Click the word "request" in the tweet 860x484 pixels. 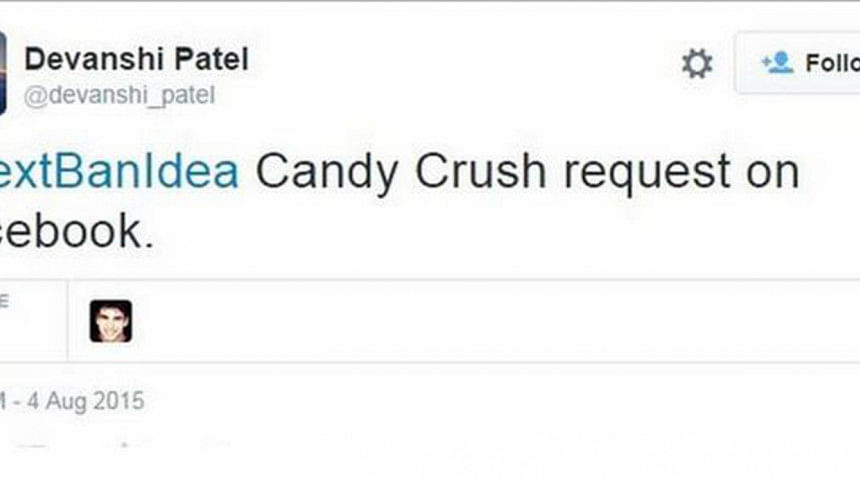click(x=646, y=172)
